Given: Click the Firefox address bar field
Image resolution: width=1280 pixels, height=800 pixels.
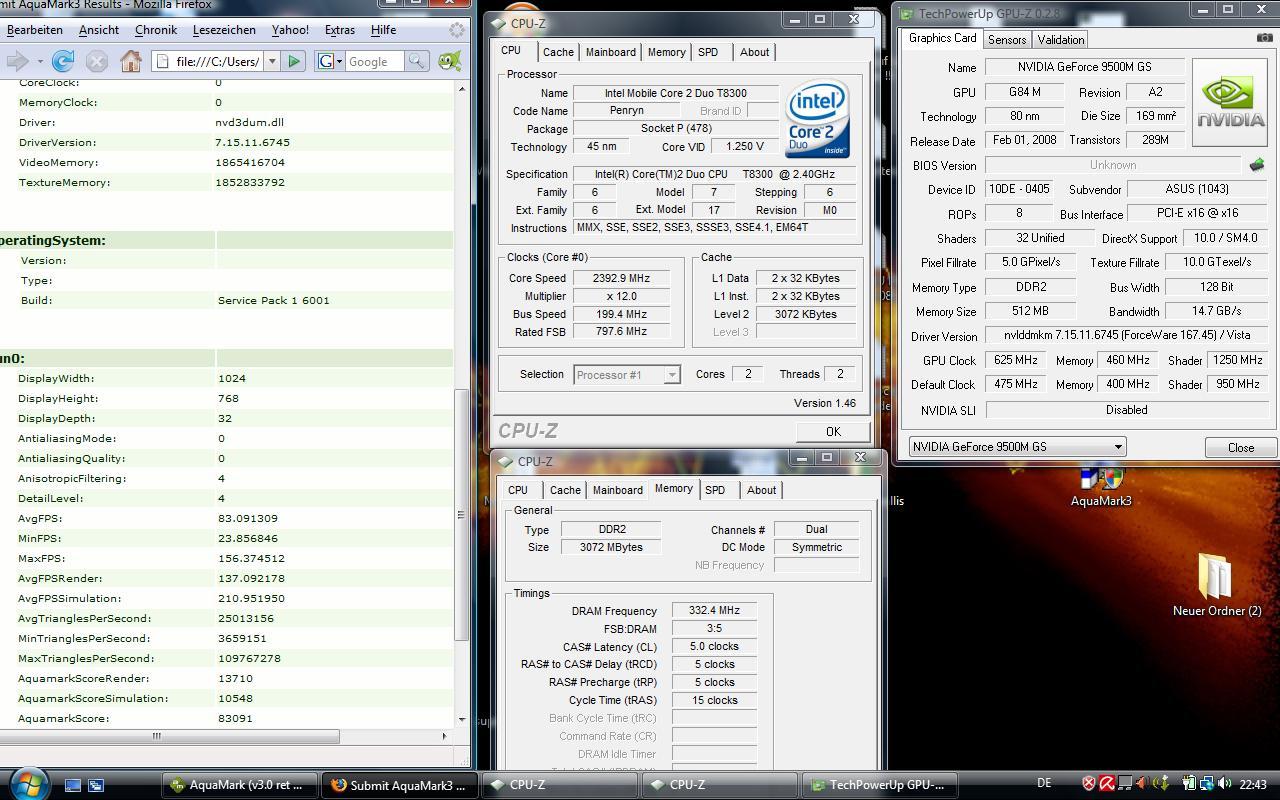Looking at the screenshot, I should 207,61.
